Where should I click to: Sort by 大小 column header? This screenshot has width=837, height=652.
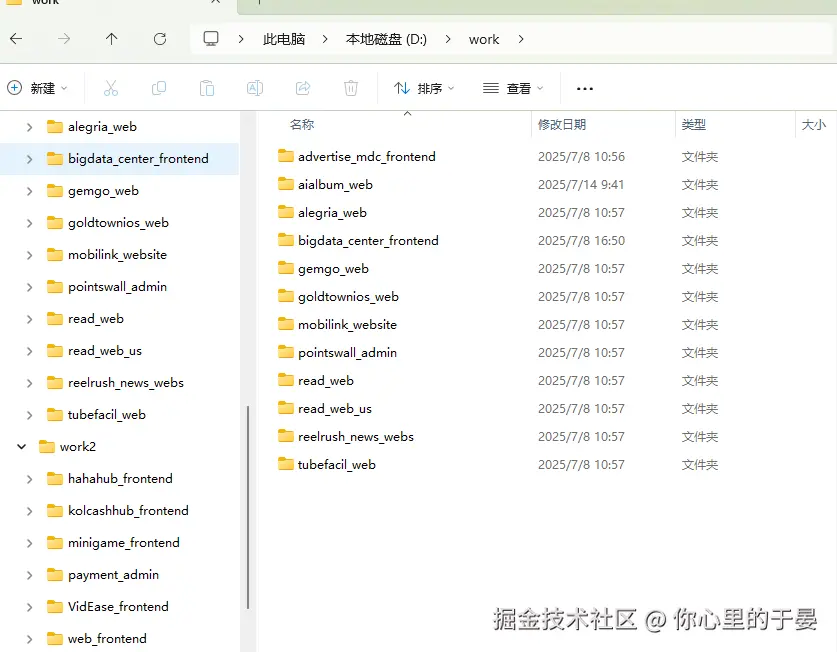814,124
